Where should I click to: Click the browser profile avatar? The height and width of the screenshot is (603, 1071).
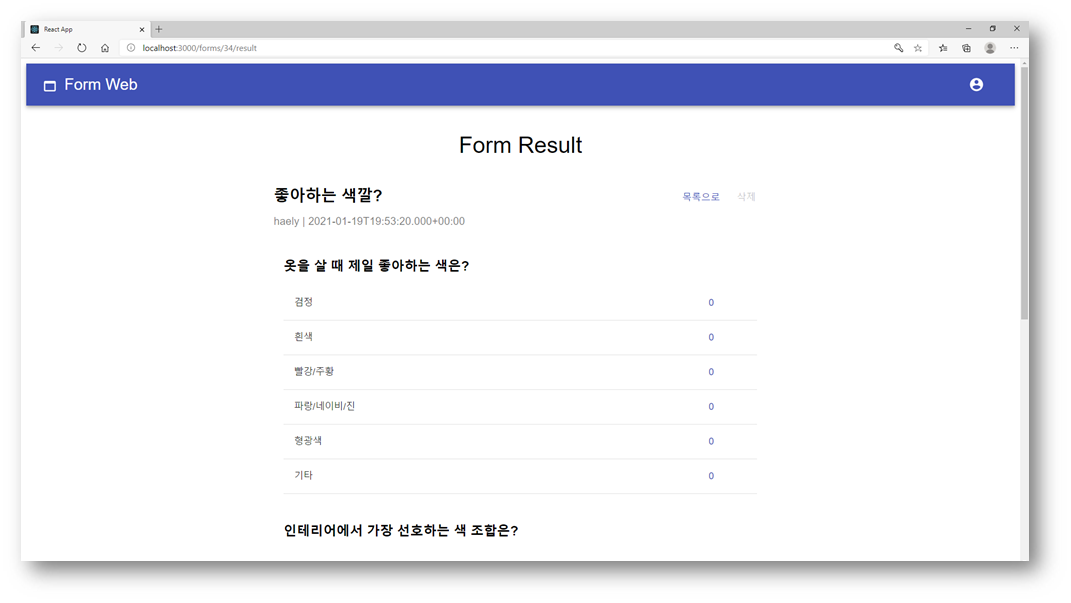[989, 47]
